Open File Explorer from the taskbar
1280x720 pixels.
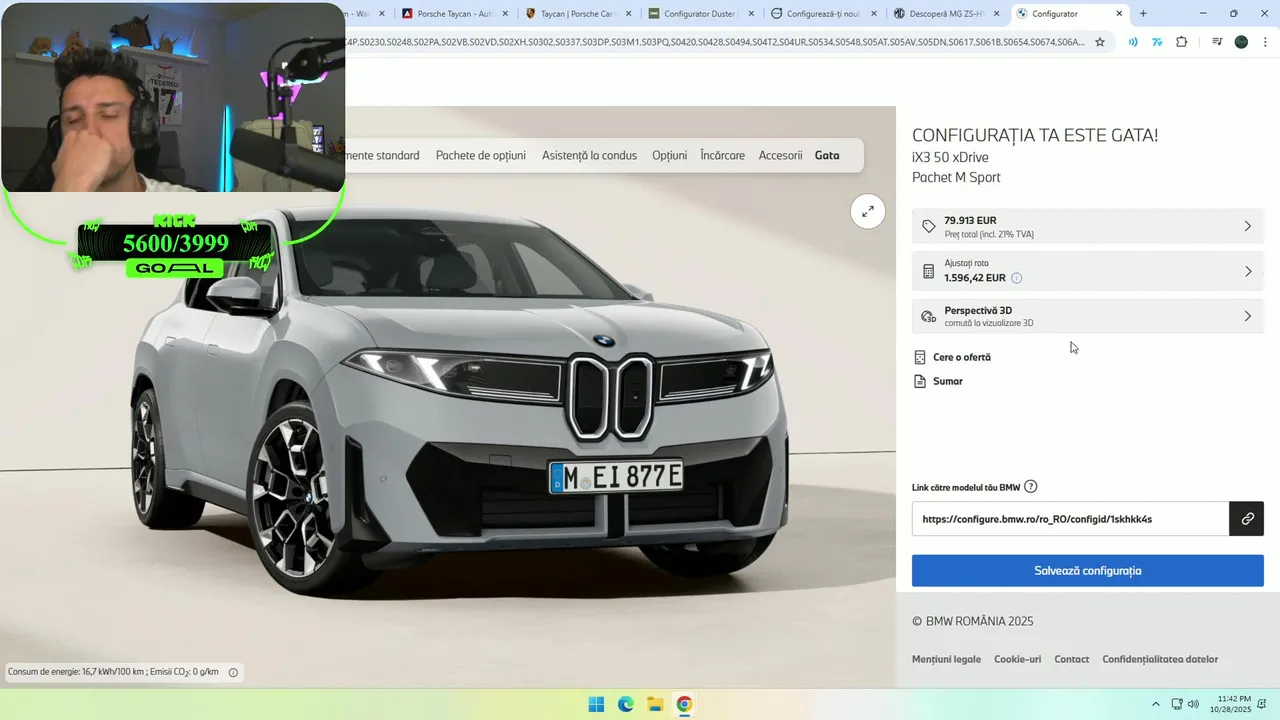(x=654, y=704)
